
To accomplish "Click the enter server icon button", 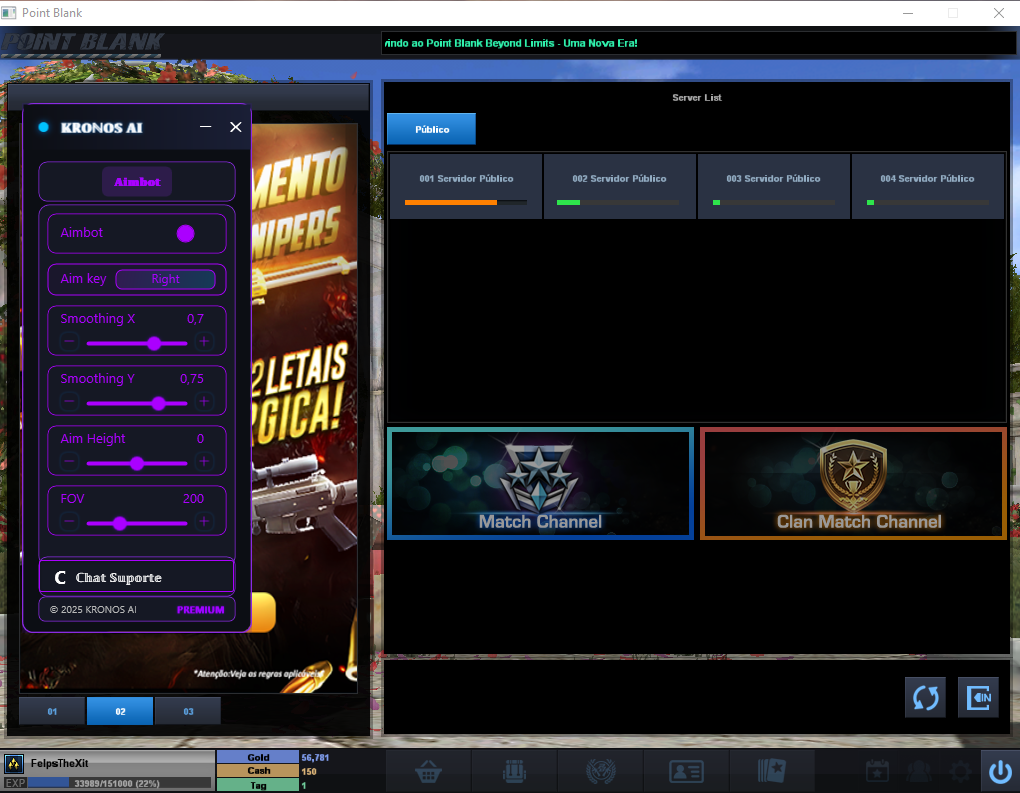I will tap(978, 697).
